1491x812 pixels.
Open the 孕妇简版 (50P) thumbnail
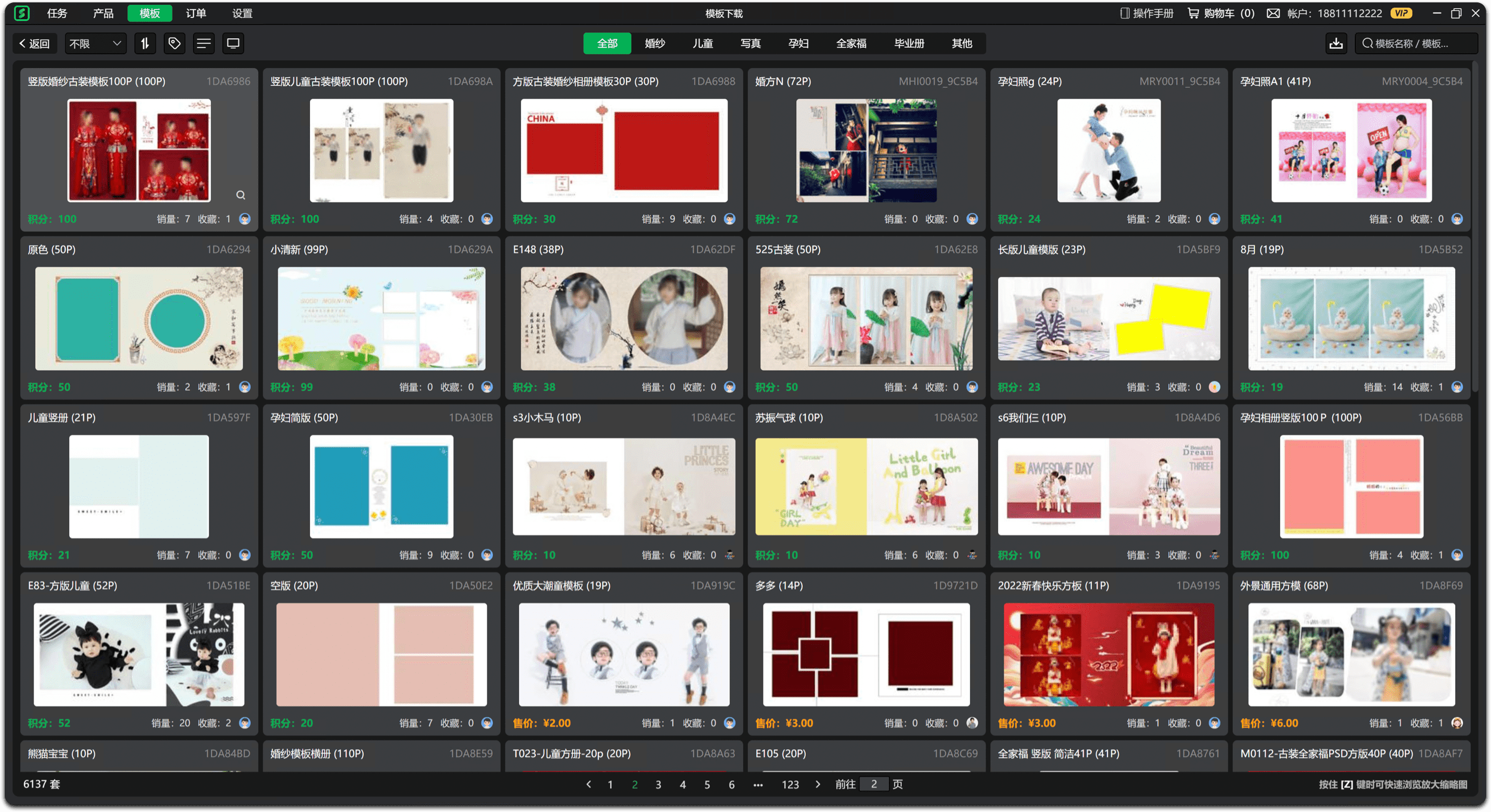click(x=381, y=487)
